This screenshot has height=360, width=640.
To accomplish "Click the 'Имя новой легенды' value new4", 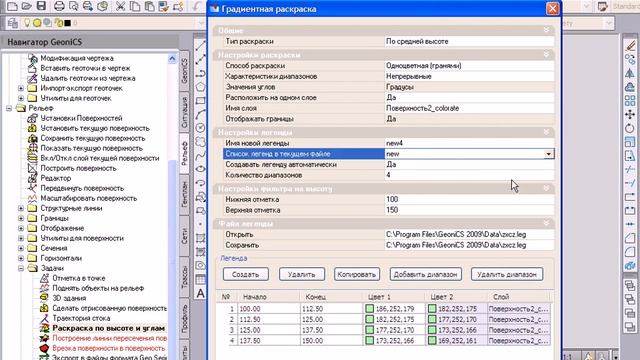I will 469,143.
